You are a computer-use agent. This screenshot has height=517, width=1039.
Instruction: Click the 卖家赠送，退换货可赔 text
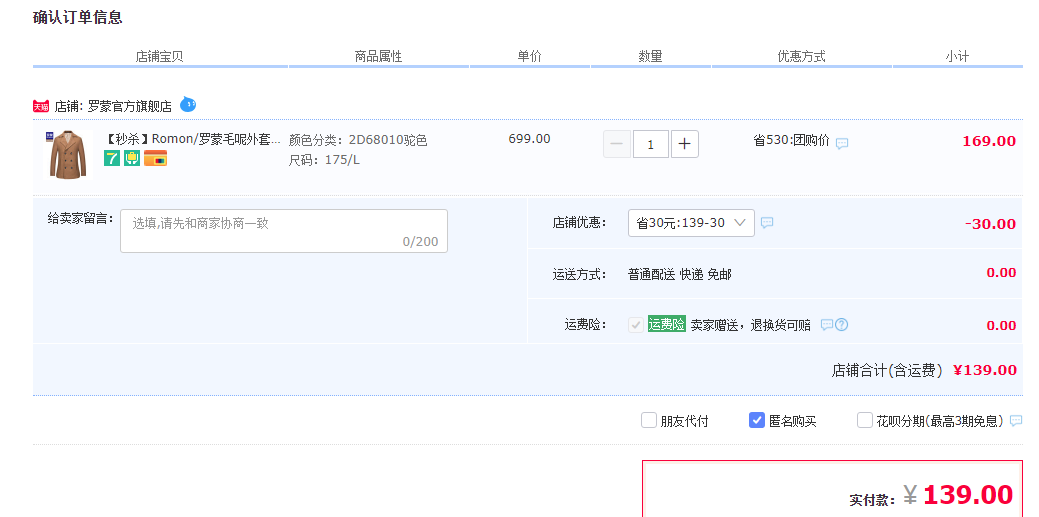[751, 325]
